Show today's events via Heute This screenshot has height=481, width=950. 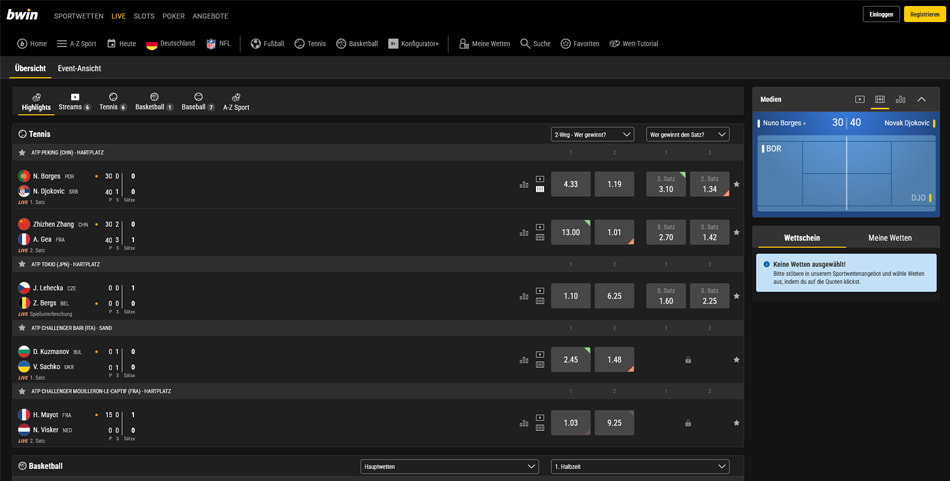coord(121,44)
